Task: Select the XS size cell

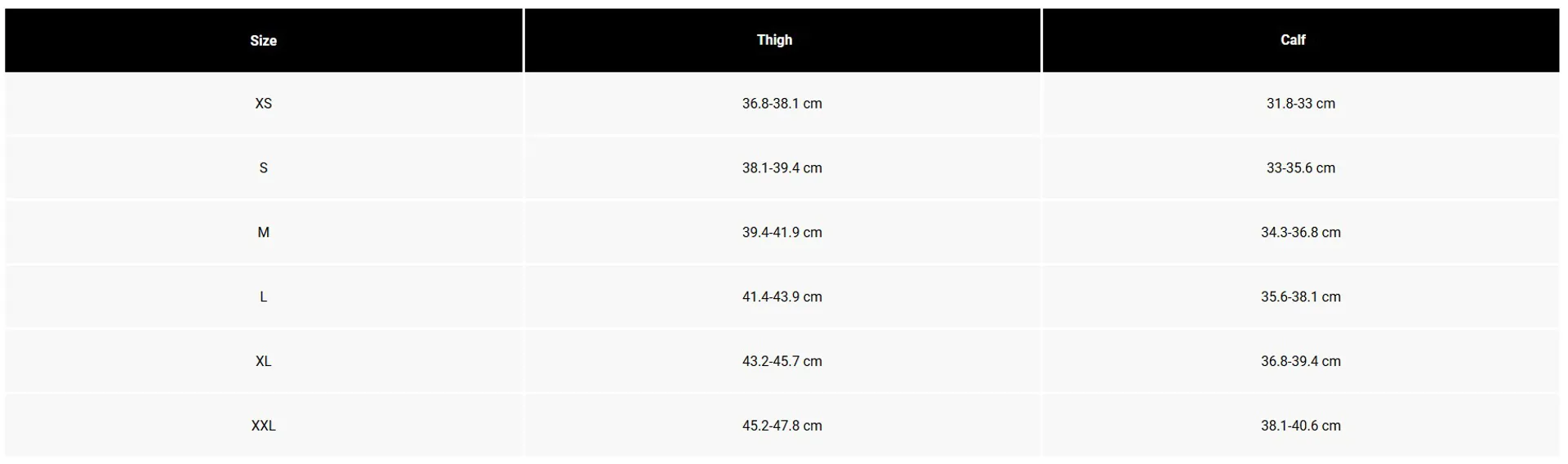Action: coord(263,104)
